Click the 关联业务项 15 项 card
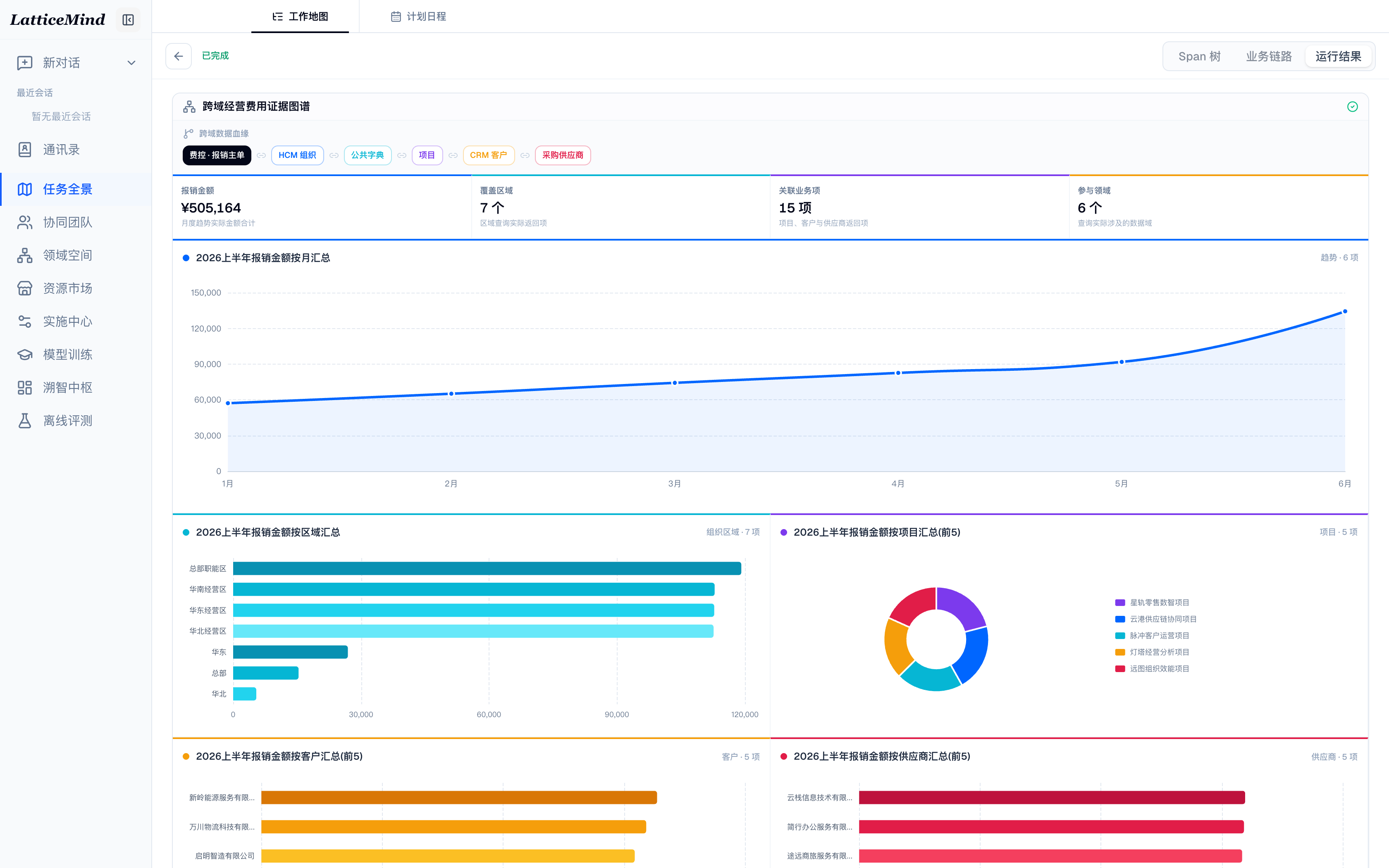Image resolution: width=1389 pixels, height=868 pixels. (919, 207)
